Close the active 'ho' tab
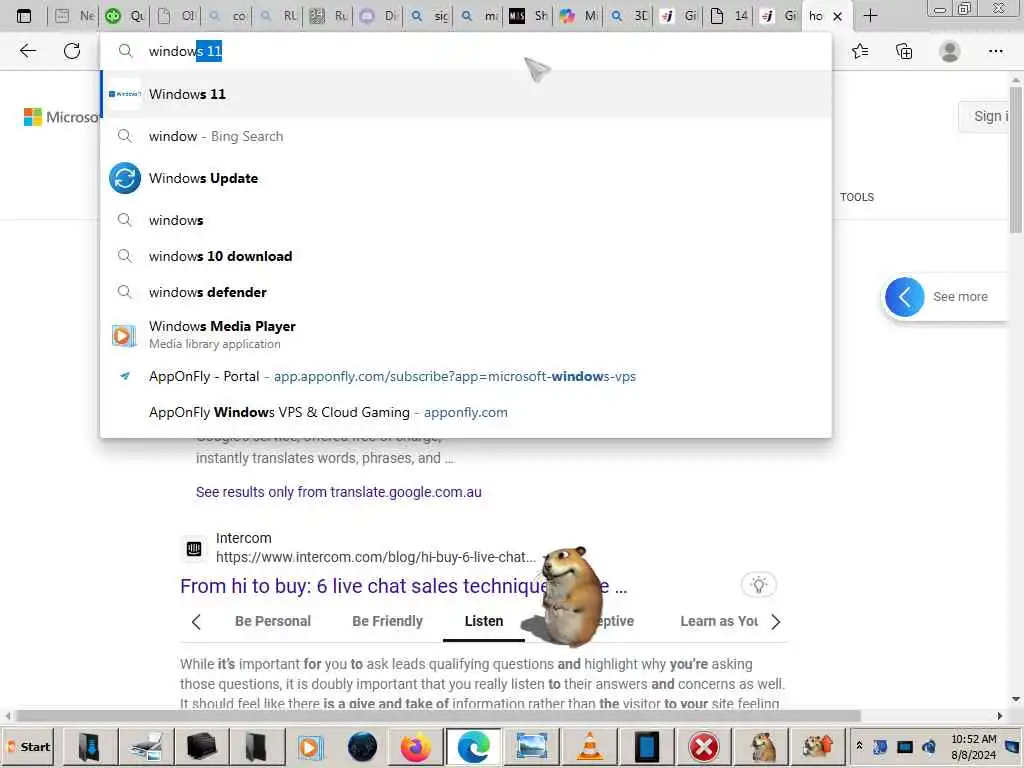This screenshot has width=1024, height=768. click(837, 16)
